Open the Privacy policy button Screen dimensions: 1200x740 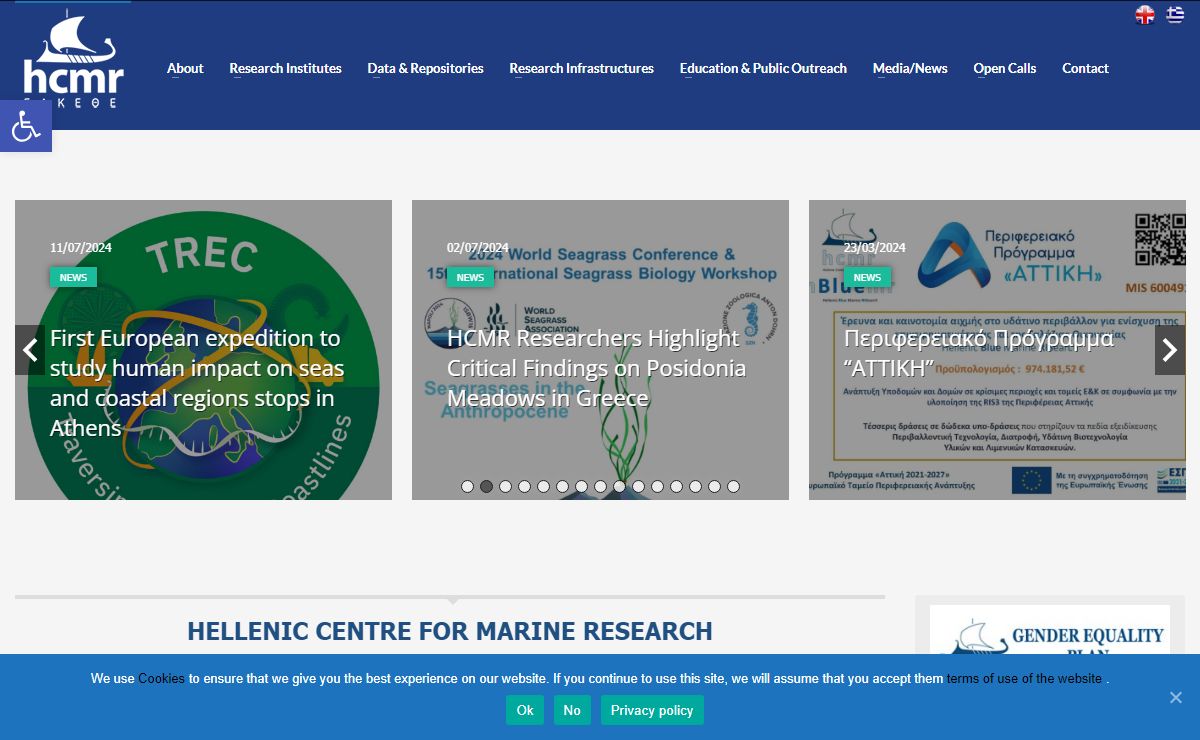[x=652, y=710]
